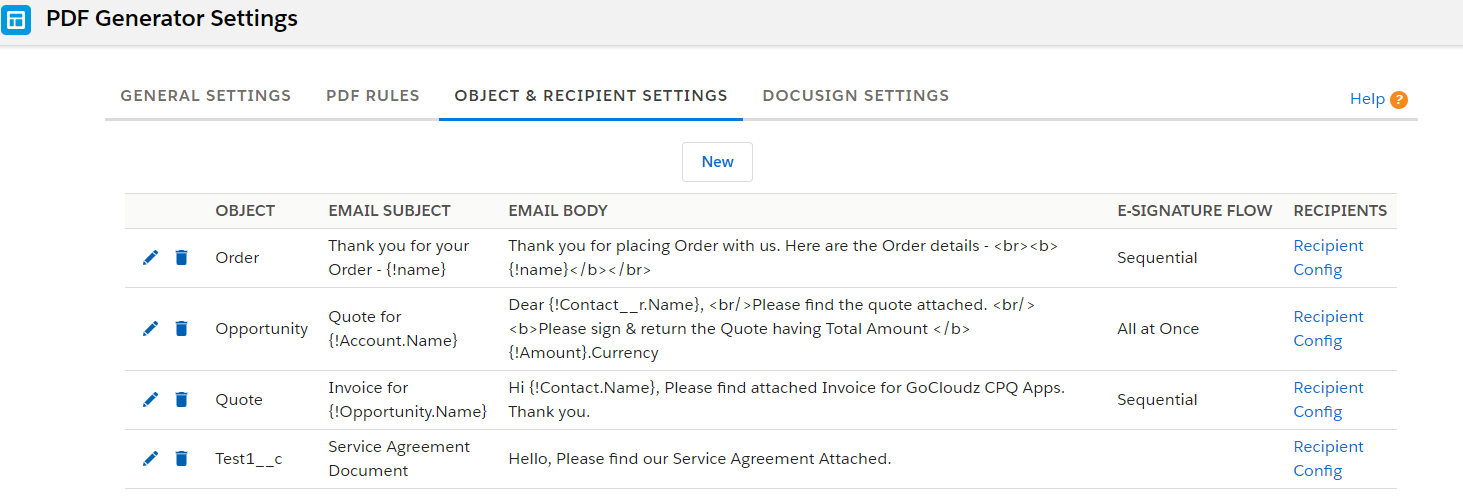
Task: Open the Help link
Action: pyautogui.click(x=1367, y=99)
